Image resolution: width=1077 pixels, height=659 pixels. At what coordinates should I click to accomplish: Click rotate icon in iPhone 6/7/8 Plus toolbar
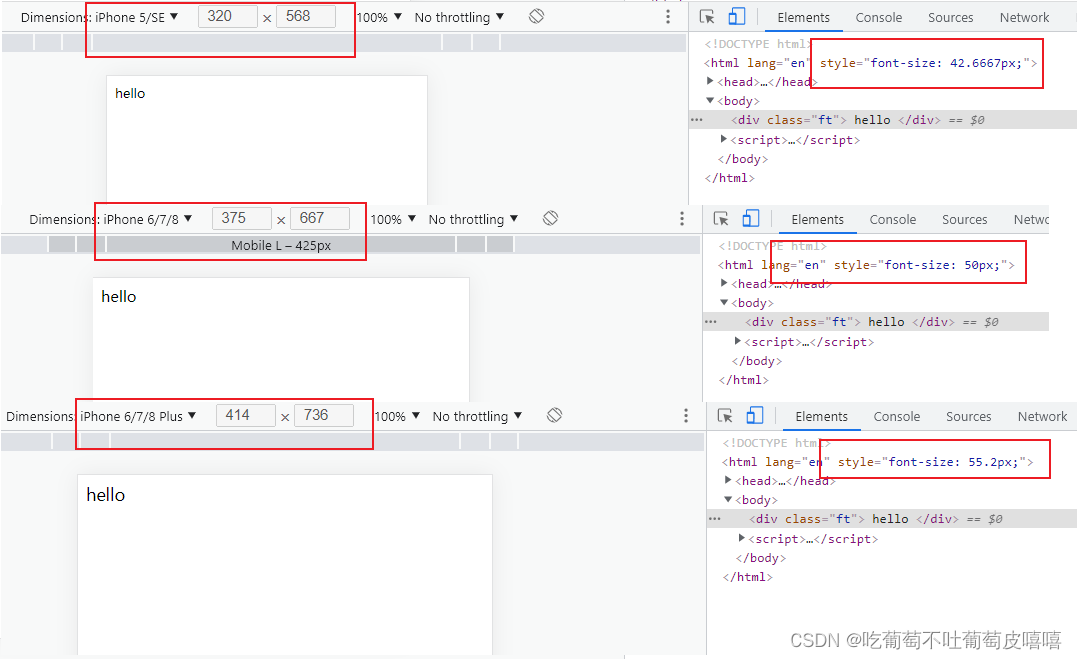[x=554, y=415]
